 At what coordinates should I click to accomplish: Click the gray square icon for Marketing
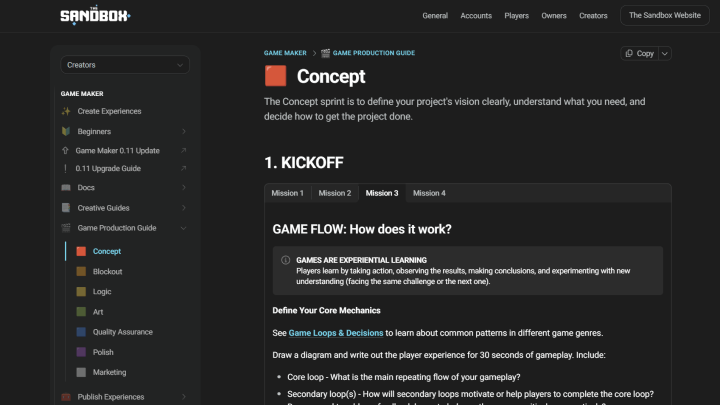[x=81, y=372]
